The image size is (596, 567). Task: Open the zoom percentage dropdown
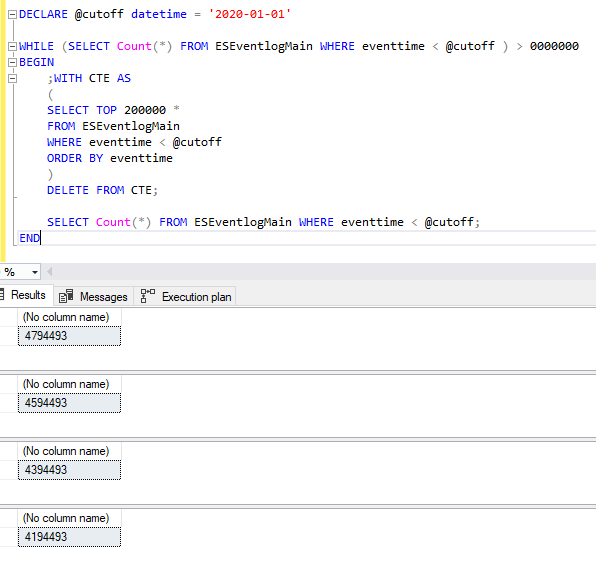[x=35, y=272]
